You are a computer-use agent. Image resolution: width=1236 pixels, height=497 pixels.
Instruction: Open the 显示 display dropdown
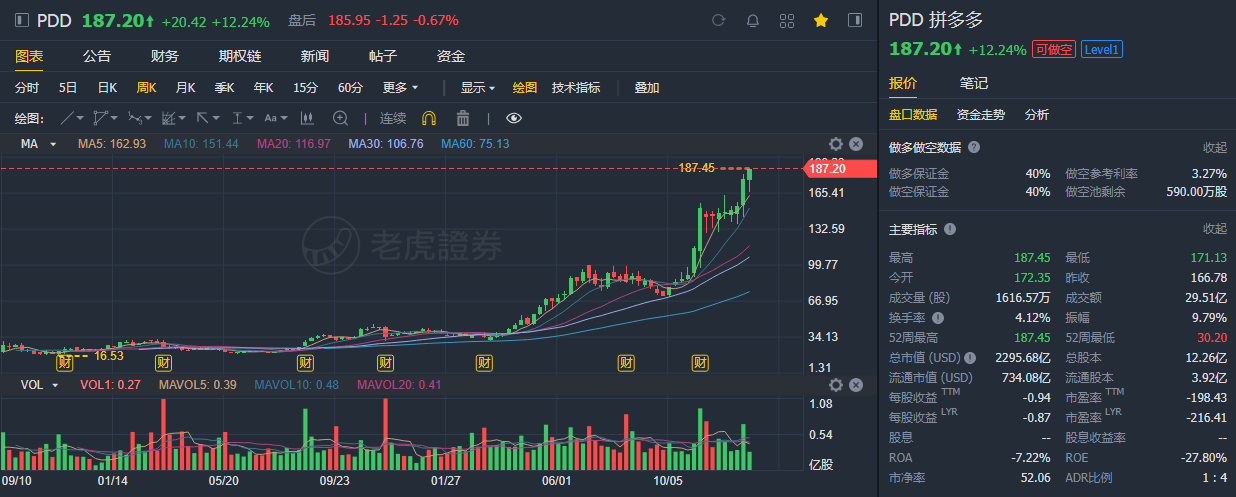click(477, 87)
